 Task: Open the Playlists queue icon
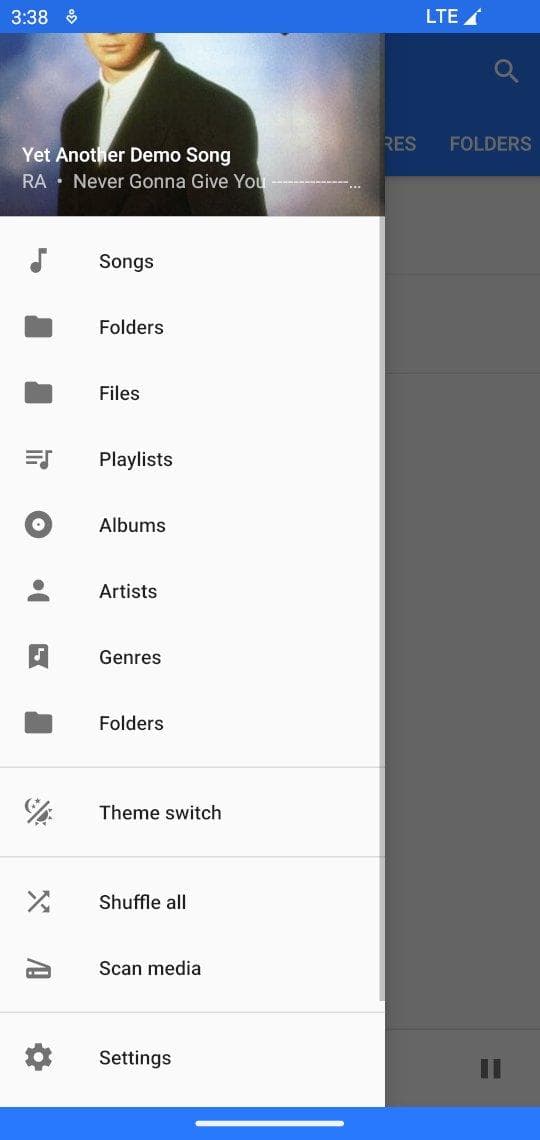tap(39, 459)
